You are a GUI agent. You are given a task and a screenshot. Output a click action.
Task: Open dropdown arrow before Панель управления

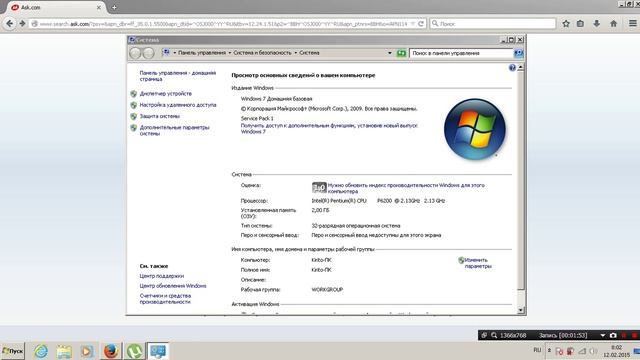tap(175, 53)
